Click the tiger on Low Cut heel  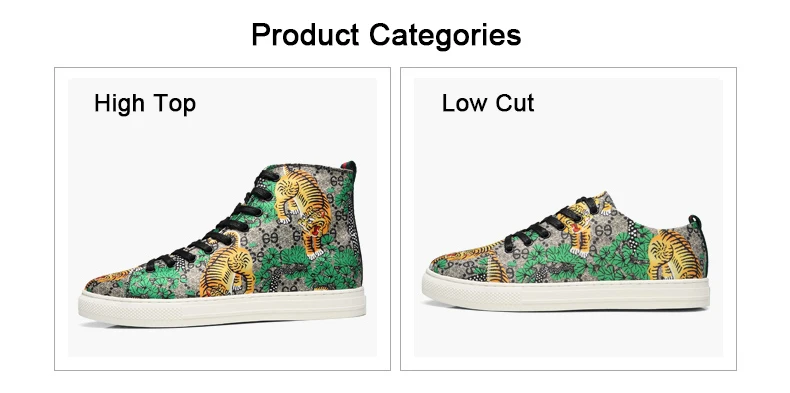(x=674, y=254)
